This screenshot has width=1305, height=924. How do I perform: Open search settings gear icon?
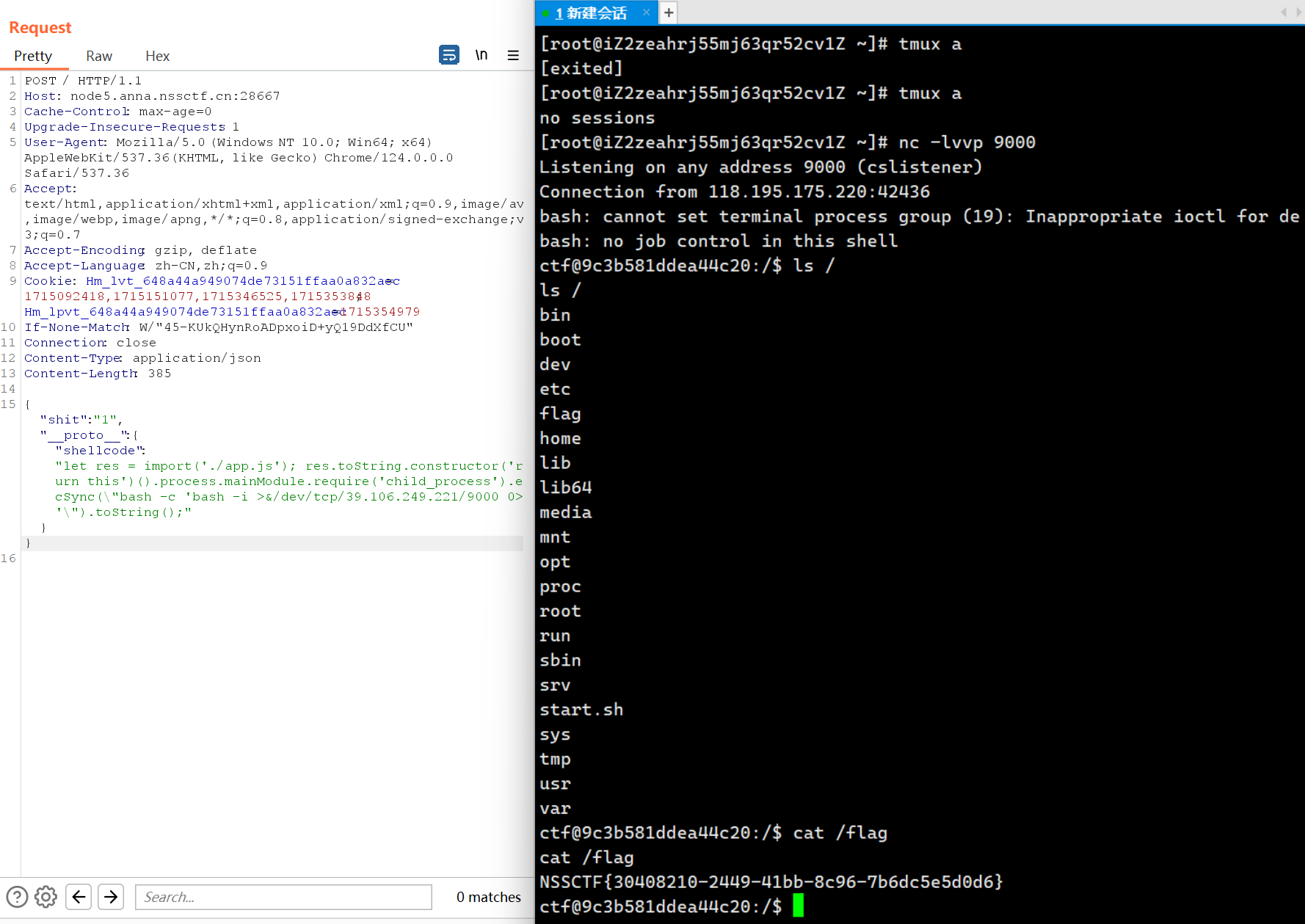point(46,897)
